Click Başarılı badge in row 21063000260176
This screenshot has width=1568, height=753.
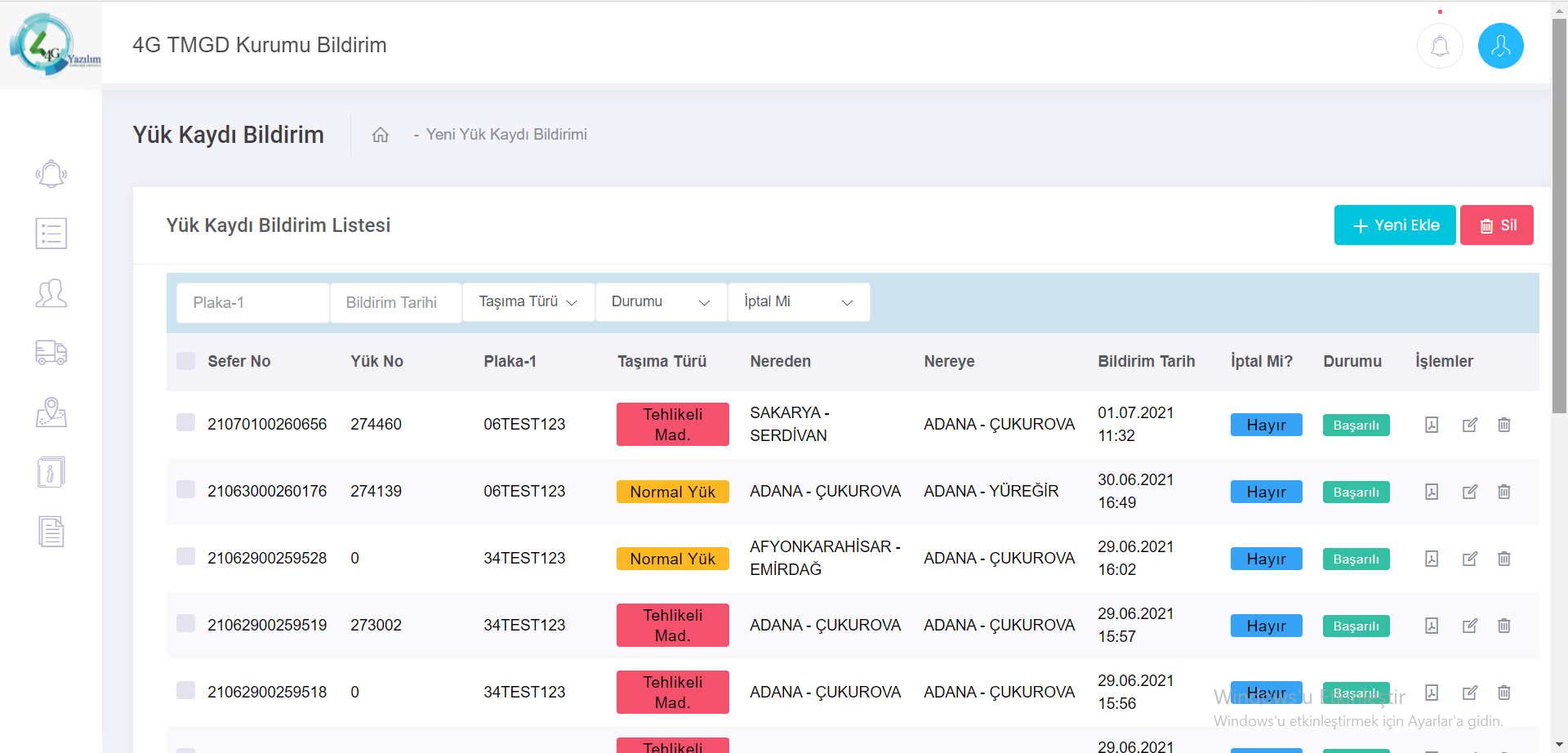click(1356, 492)
